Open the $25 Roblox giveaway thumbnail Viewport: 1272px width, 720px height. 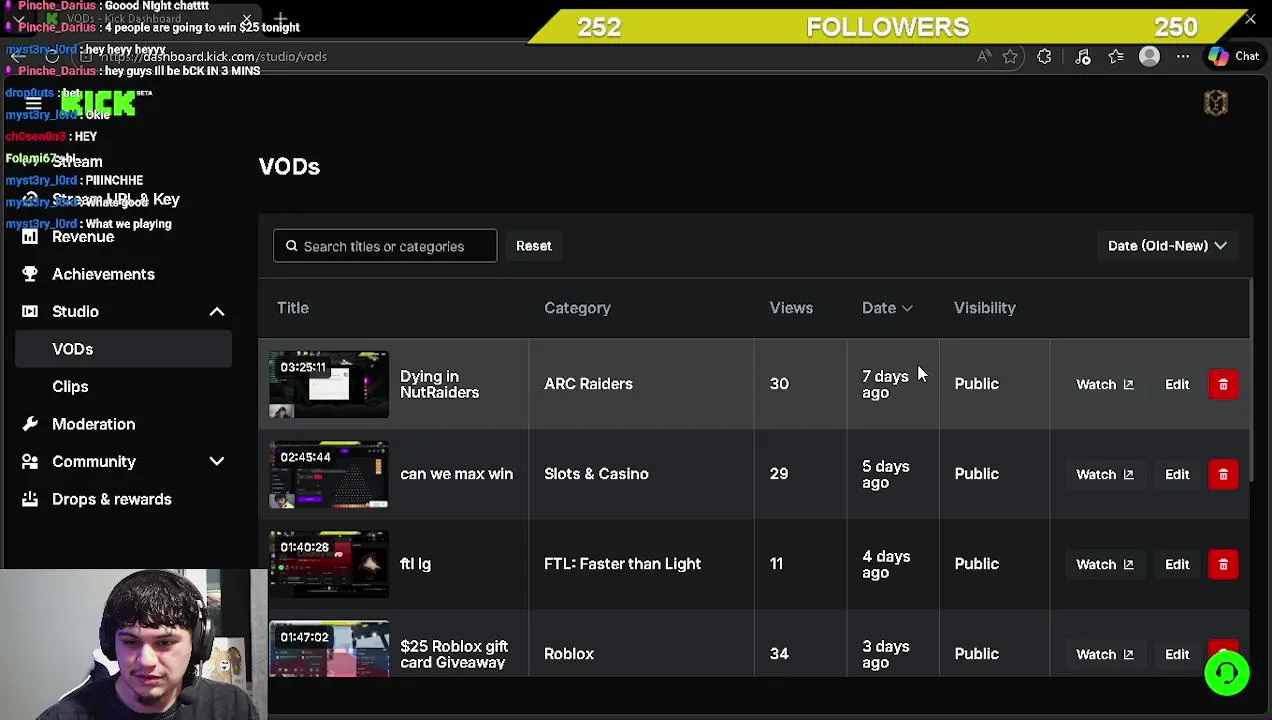point(329,649)
